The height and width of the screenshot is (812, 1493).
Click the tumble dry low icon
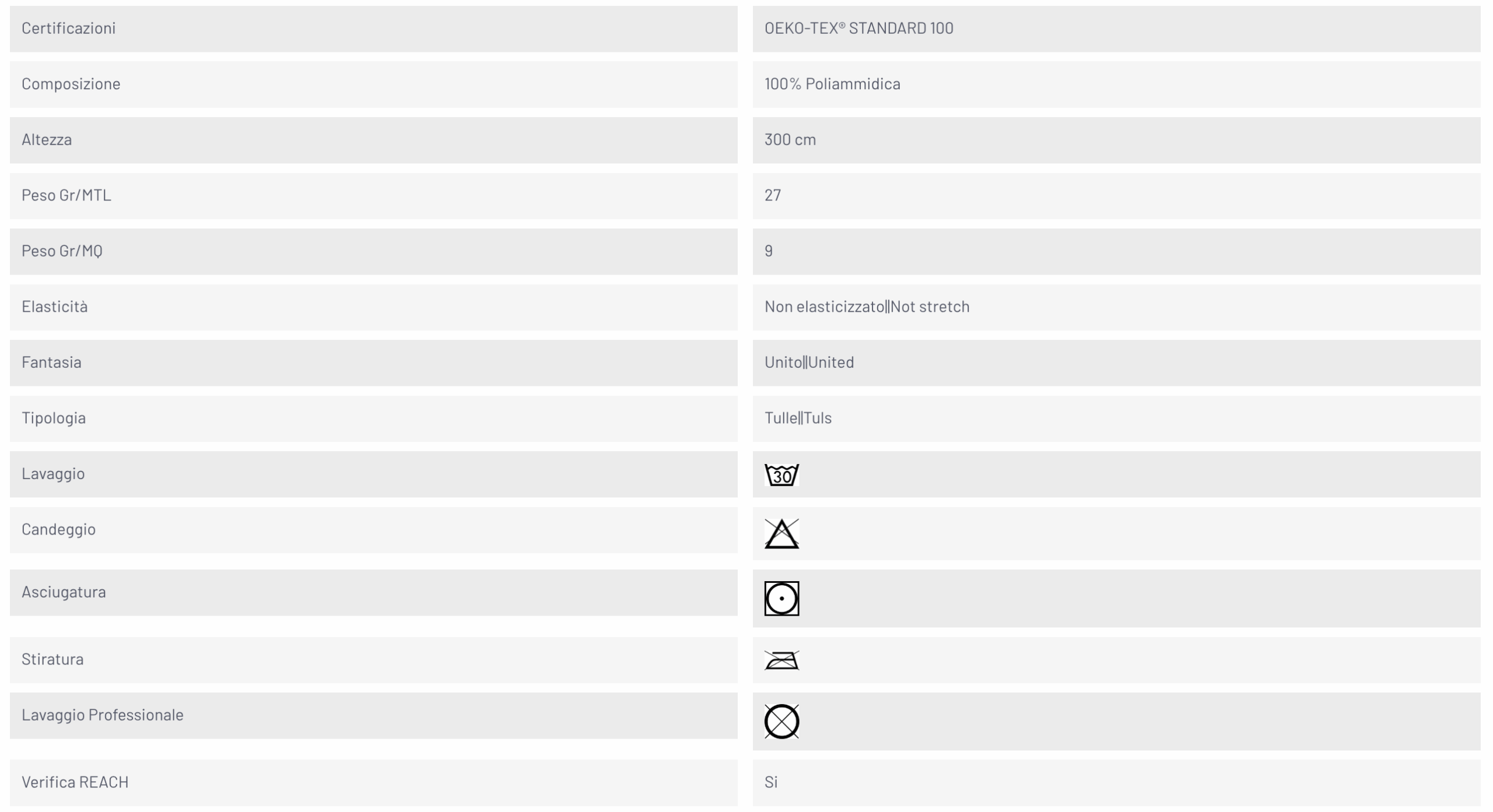tap(781, 598)
